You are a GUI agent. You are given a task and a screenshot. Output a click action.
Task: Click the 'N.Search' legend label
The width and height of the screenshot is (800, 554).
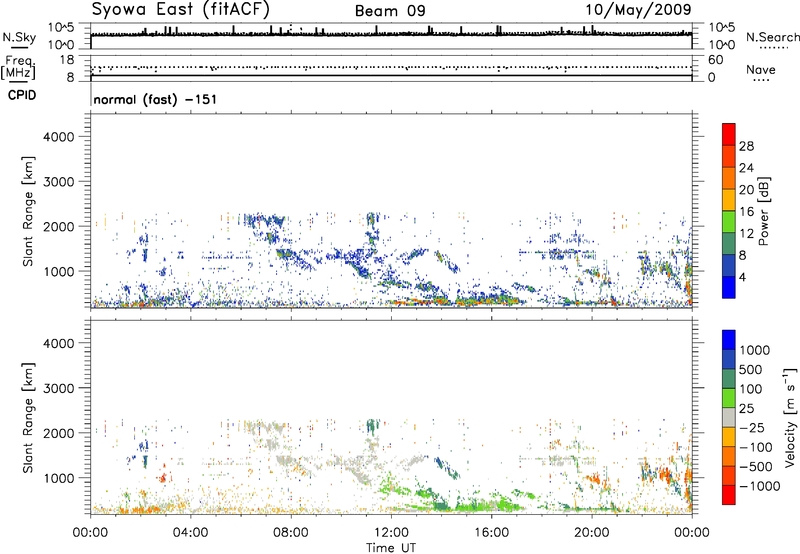[x=772, y=37]
